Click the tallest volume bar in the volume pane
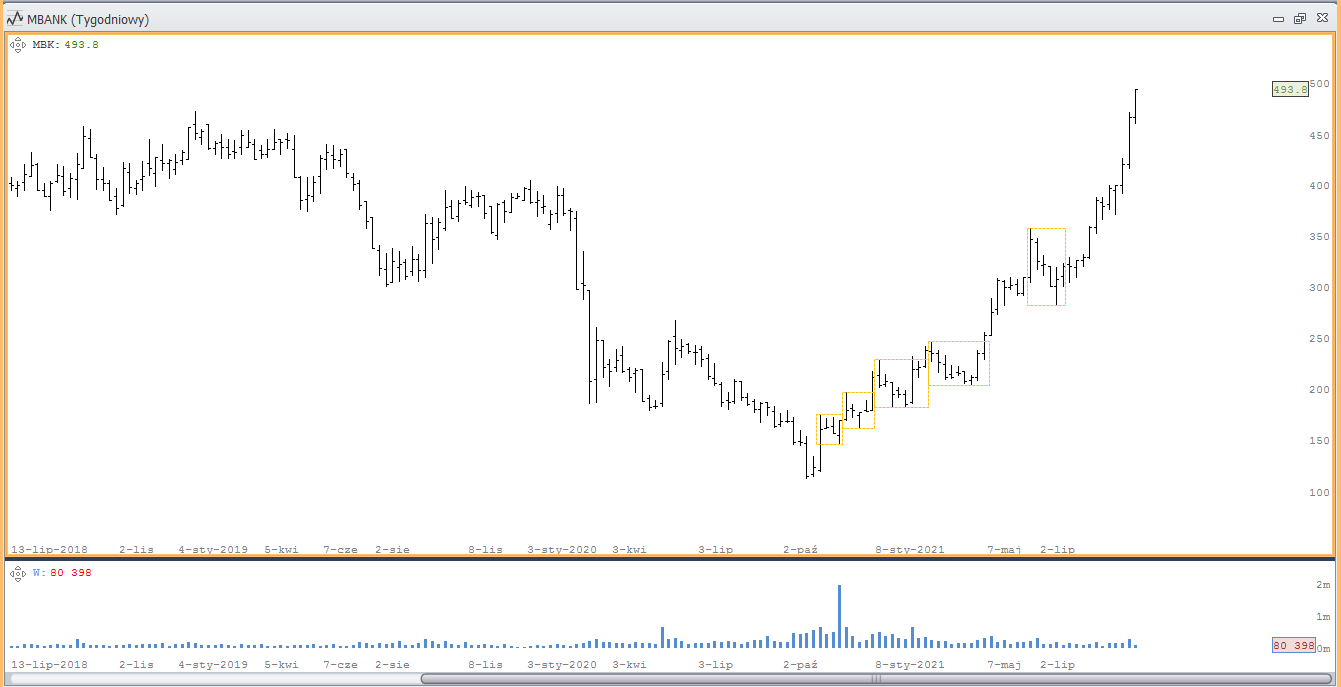1341x687 pixels. tap(839, 616)
